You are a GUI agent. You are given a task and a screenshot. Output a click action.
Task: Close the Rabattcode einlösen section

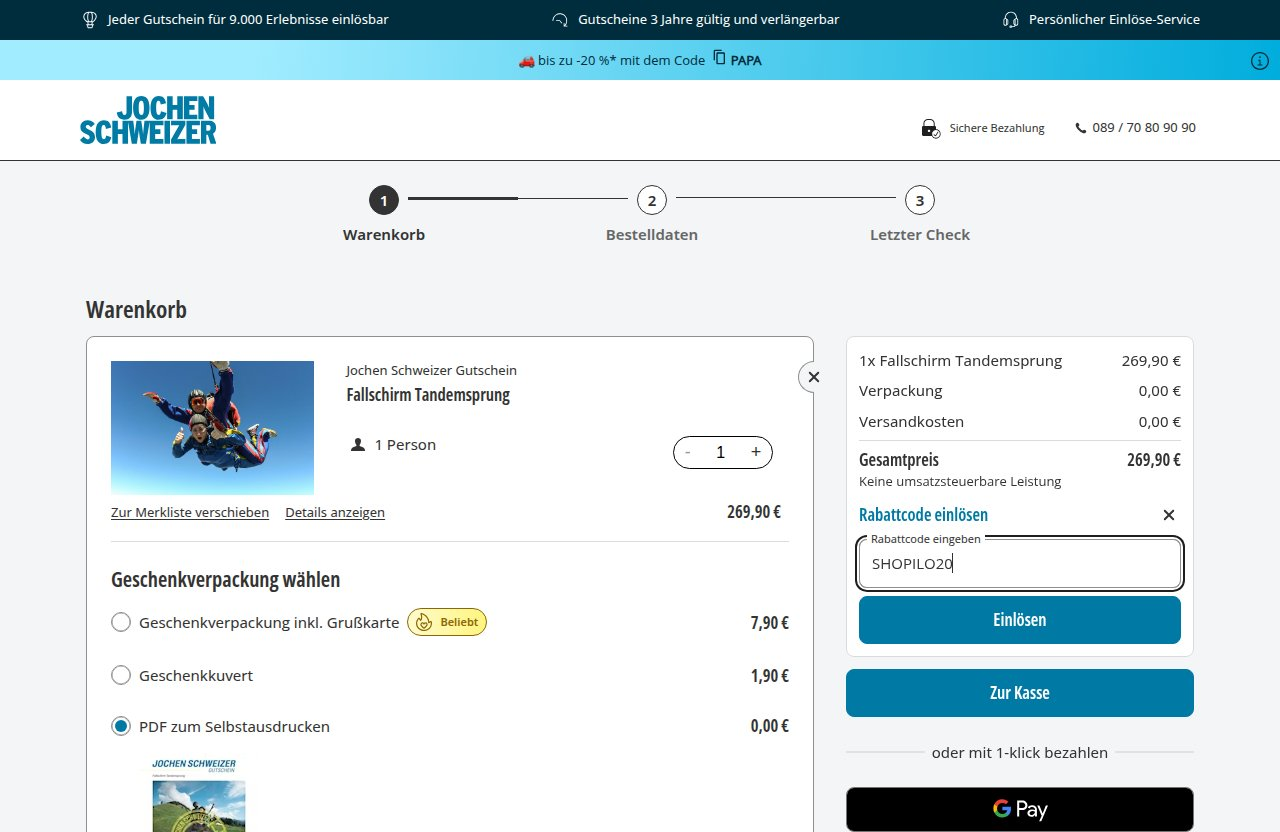click(x=1169, y=515)
